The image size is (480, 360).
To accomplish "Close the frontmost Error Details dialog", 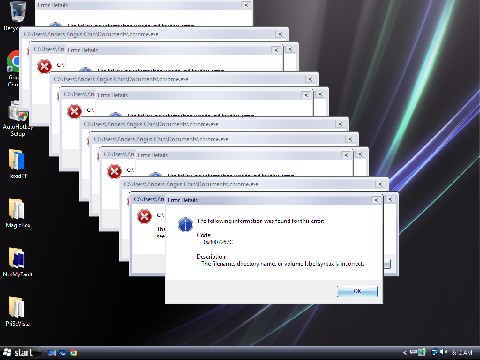I will (x=376, y=200).
